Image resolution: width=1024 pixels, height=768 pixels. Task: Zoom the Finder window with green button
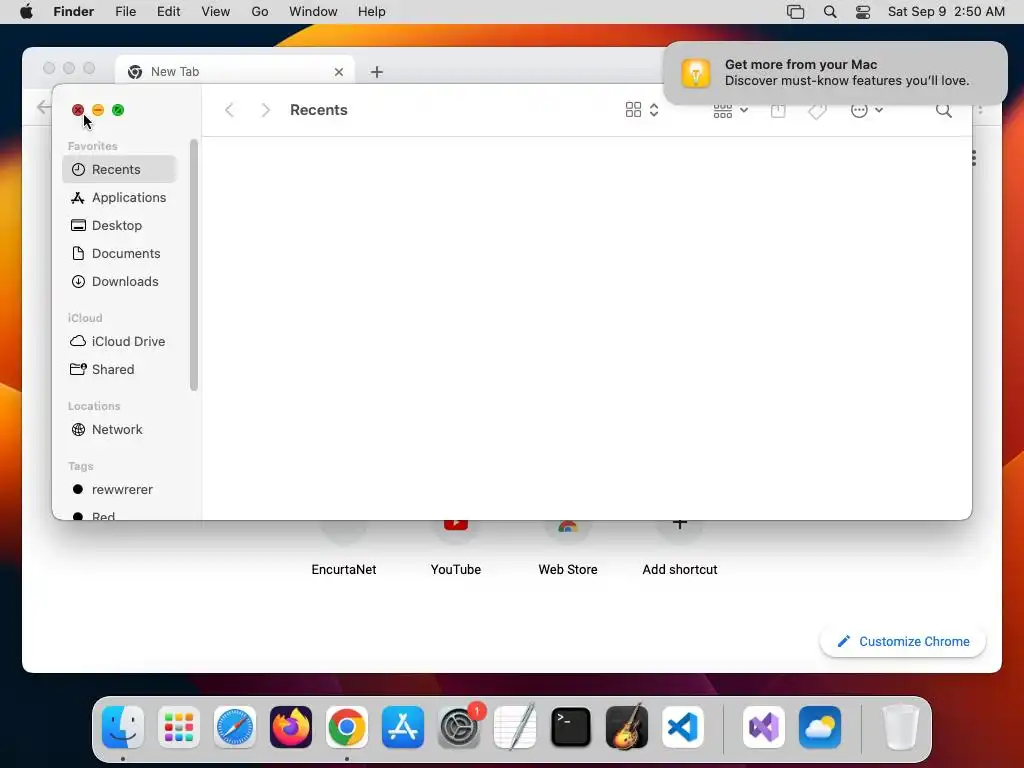pos(118,110)
